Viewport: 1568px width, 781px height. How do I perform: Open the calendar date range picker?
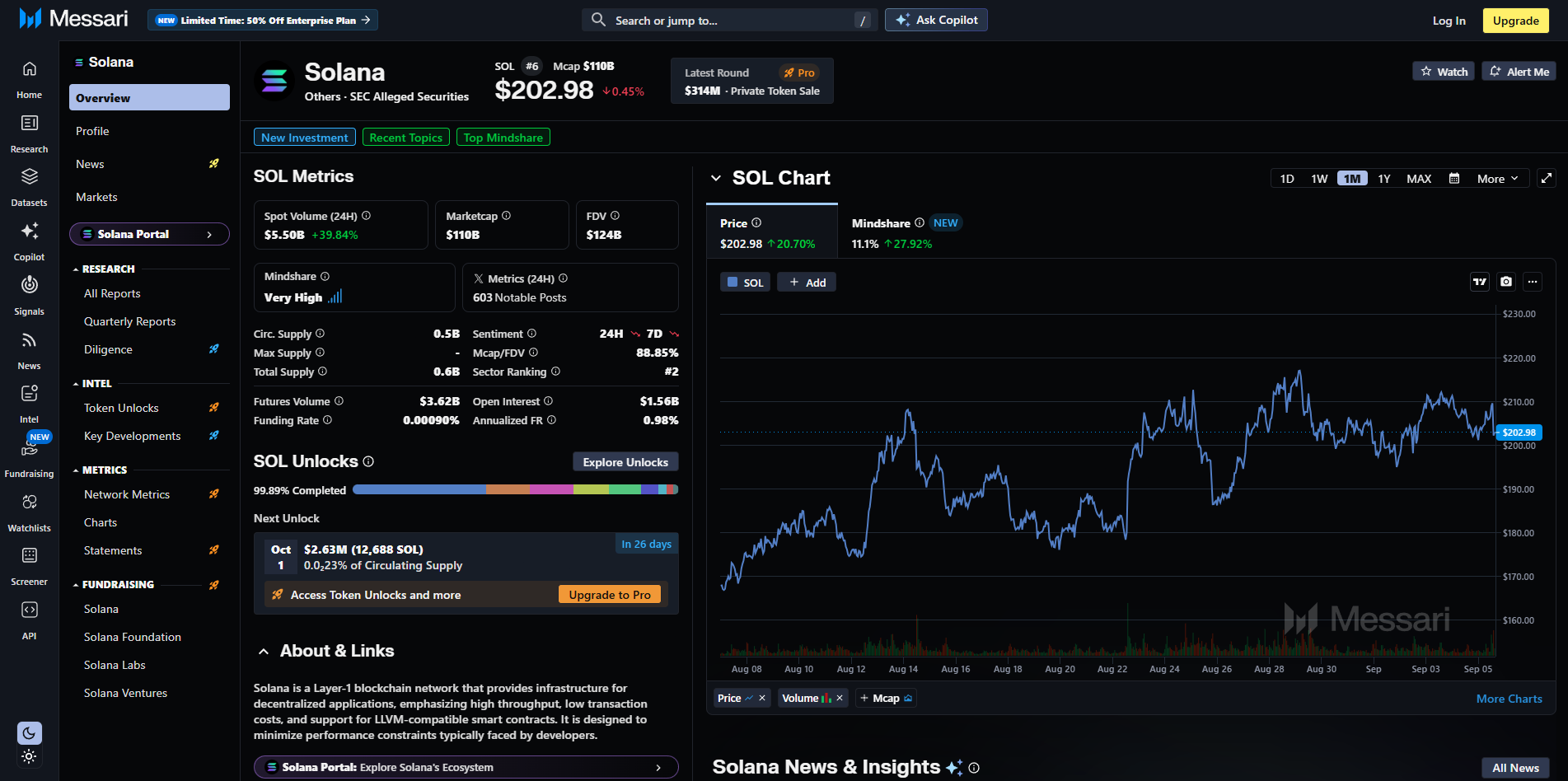tap(1454, 179)
